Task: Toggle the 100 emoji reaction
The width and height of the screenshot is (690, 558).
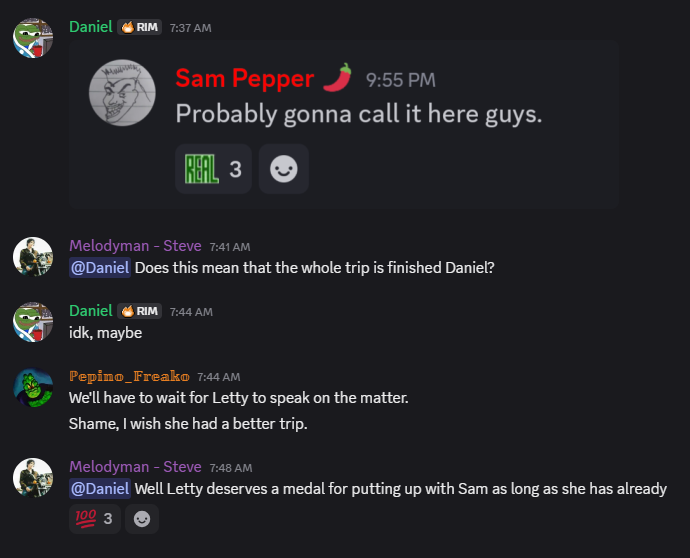Action: tap(95, 519)
